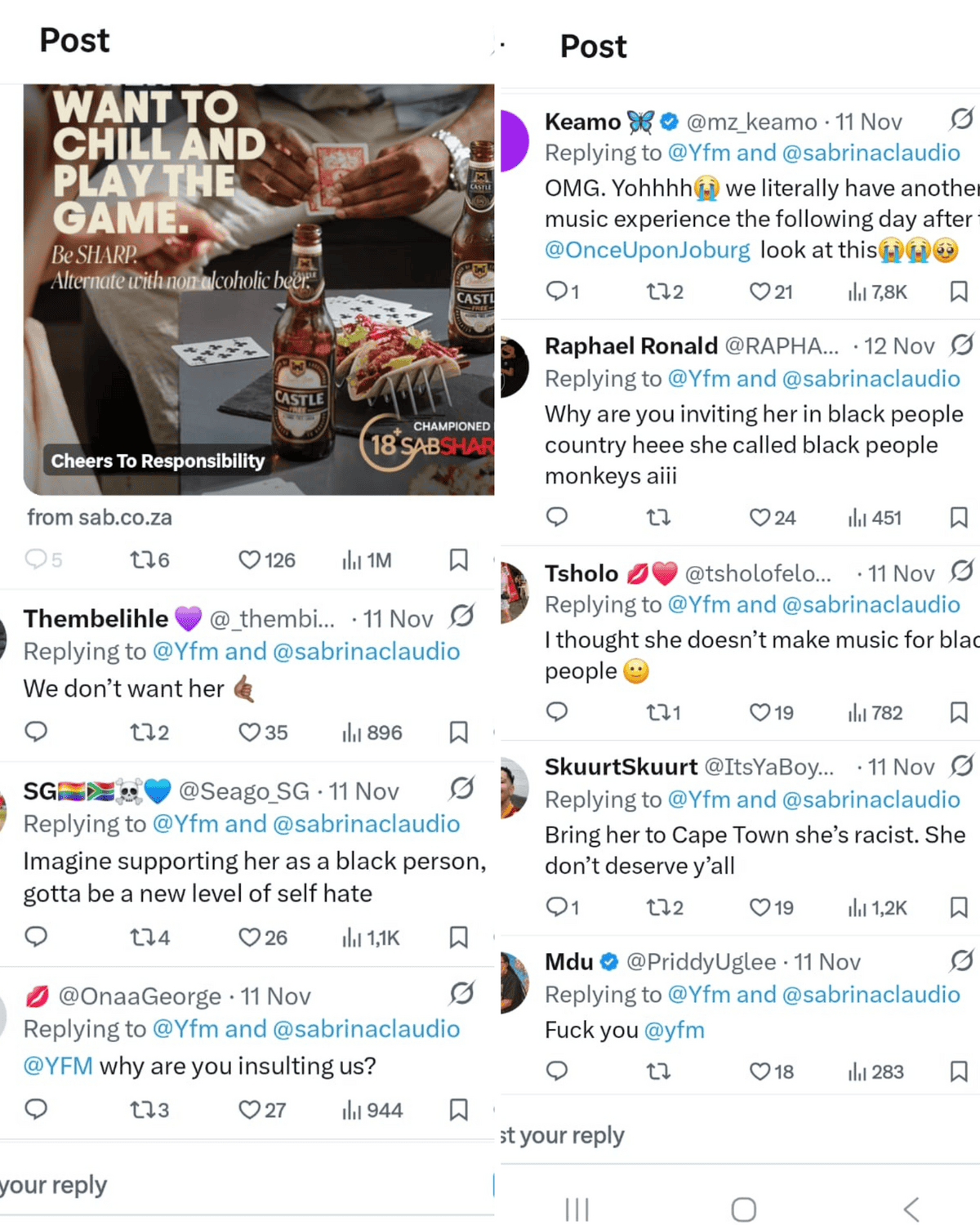Reply to Raphael Ronald's comment
Viewport: 980px width, 1225px height.
[x=557, y=517]
